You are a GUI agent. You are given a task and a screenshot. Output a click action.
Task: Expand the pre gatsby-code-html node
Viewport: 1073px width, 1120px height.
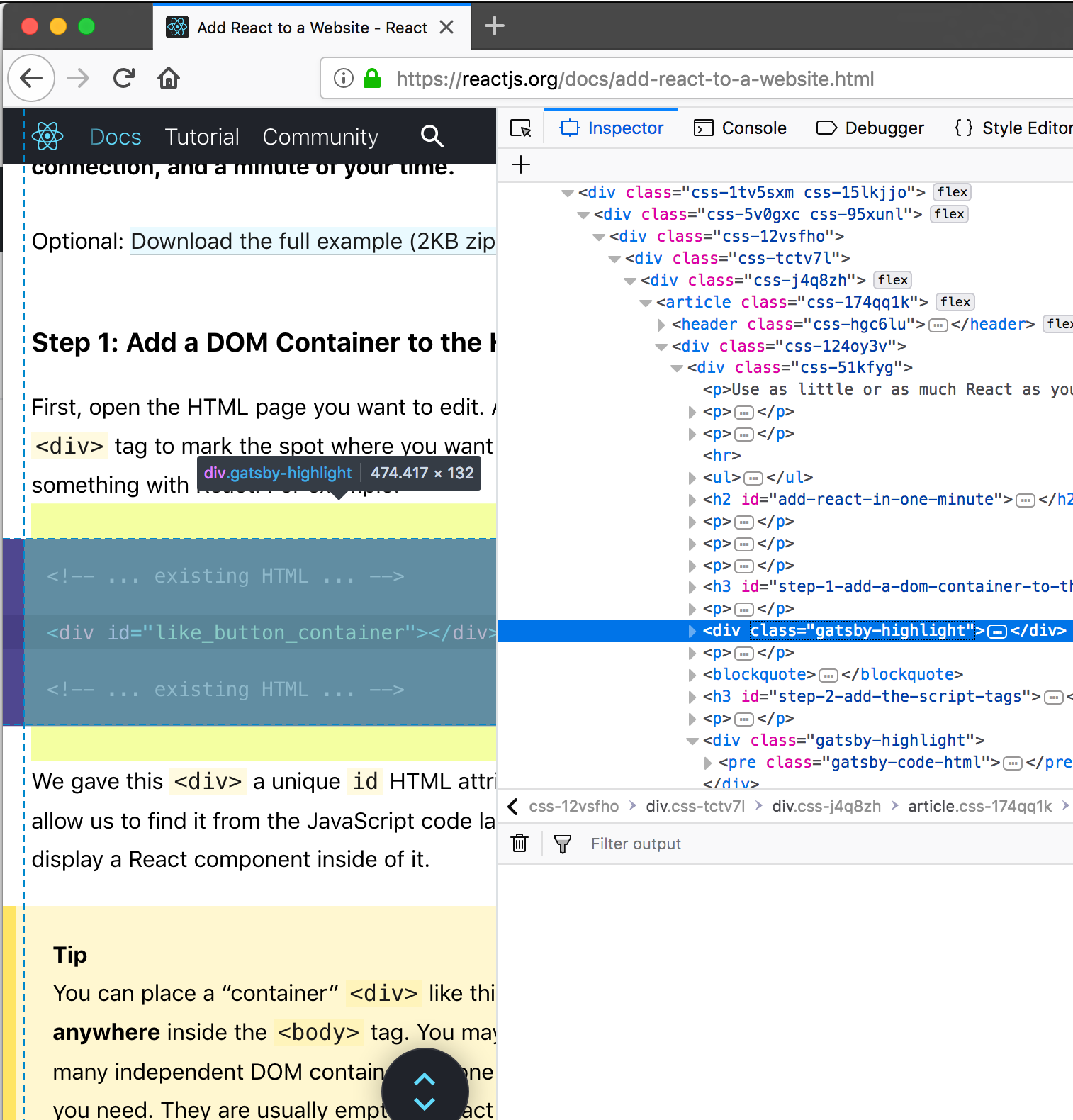coord(708,763)
